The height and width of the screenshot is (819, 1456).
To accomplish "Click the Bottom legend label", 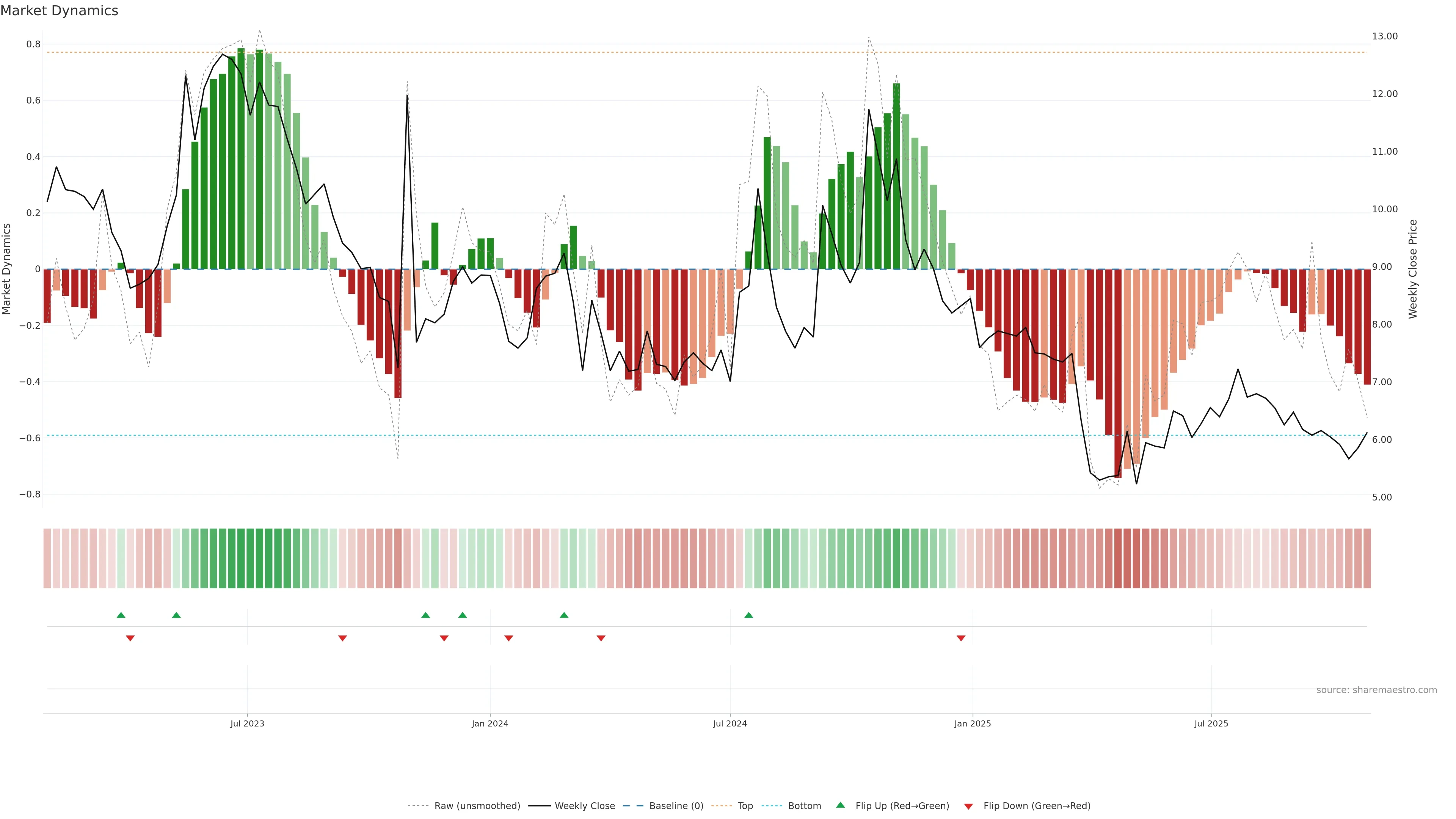I will 804,806.
